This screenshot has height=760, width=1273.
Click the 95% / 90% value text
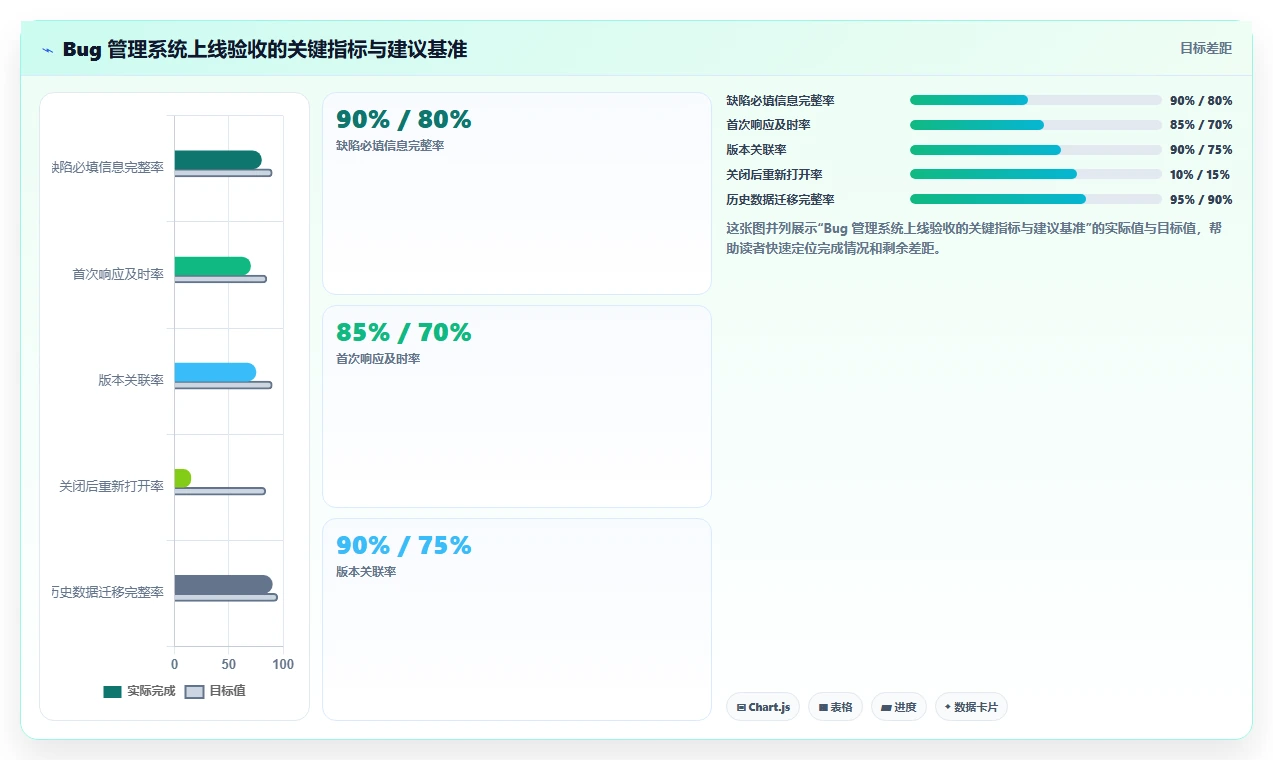tap(1201, 199)
